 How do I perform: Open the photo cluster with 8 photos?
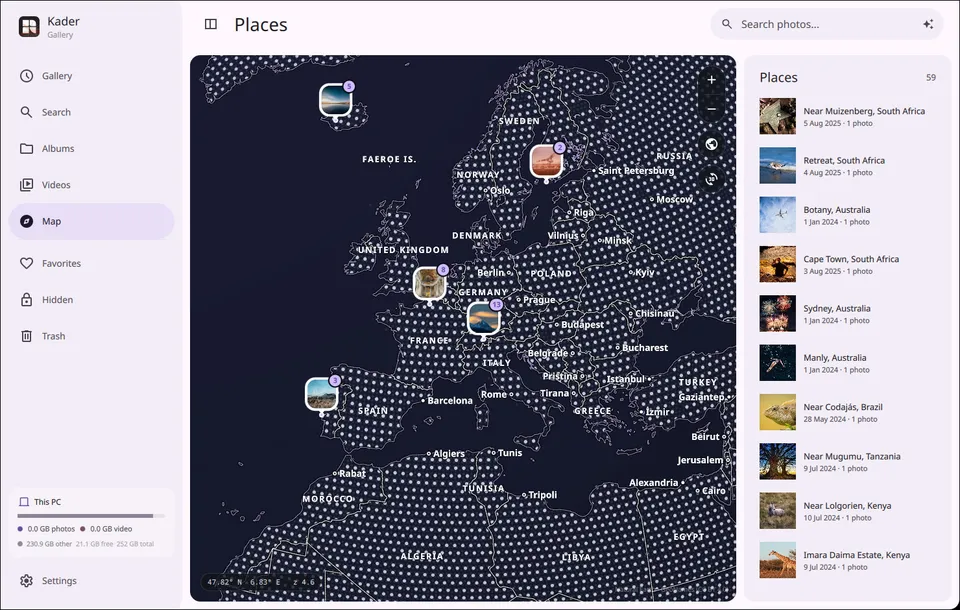[x=430, y=283]
